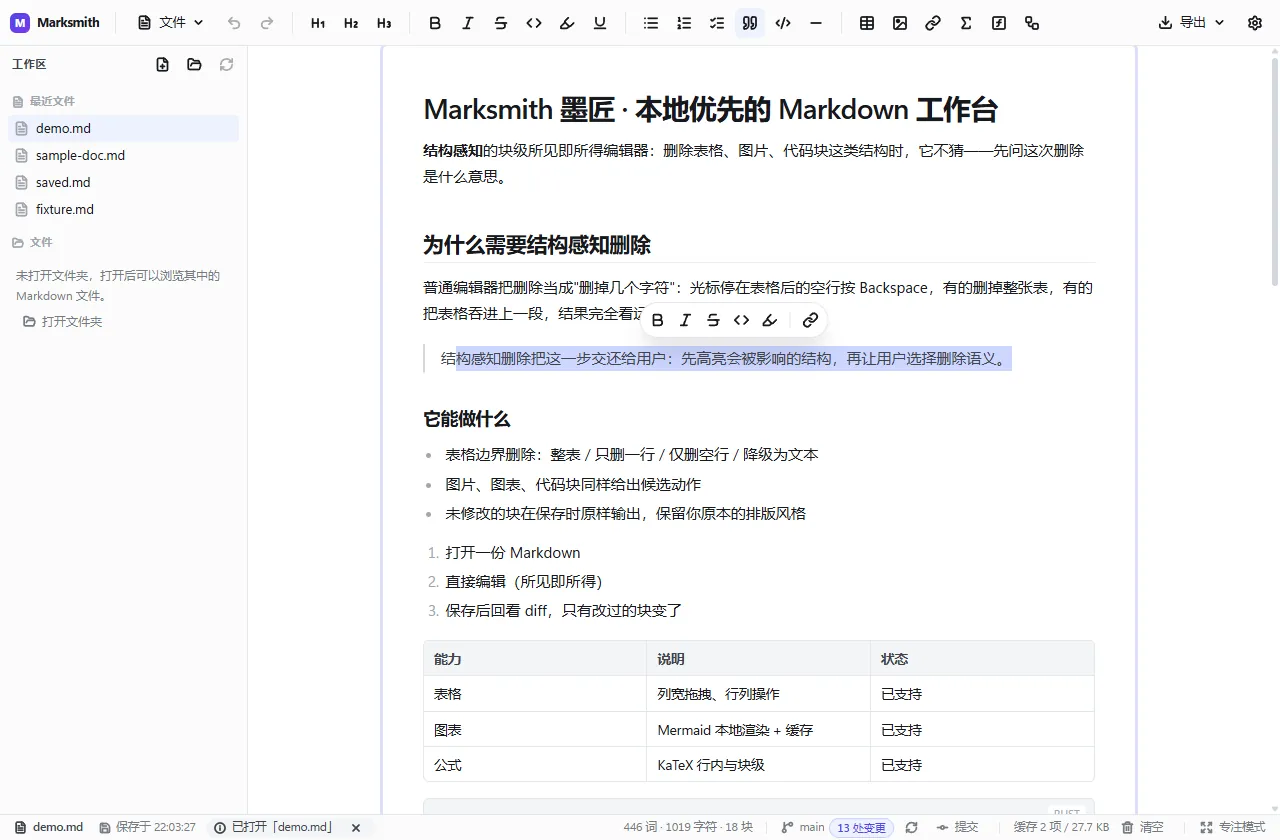Add link from the floating selection toolbar
This screenshot has width=1280, height=840.
click(x=811, y=320)
